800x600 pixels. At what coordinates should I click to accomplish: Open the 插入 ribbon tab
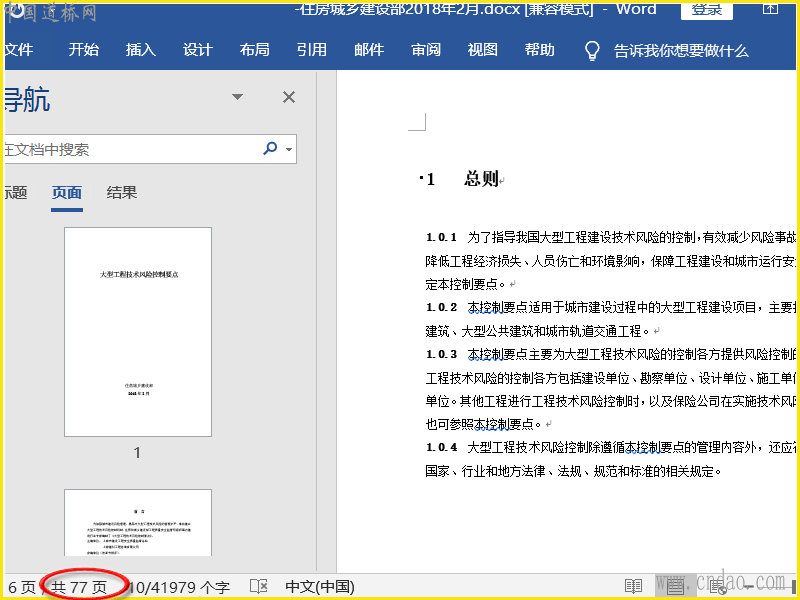click(x=141, y=49)
